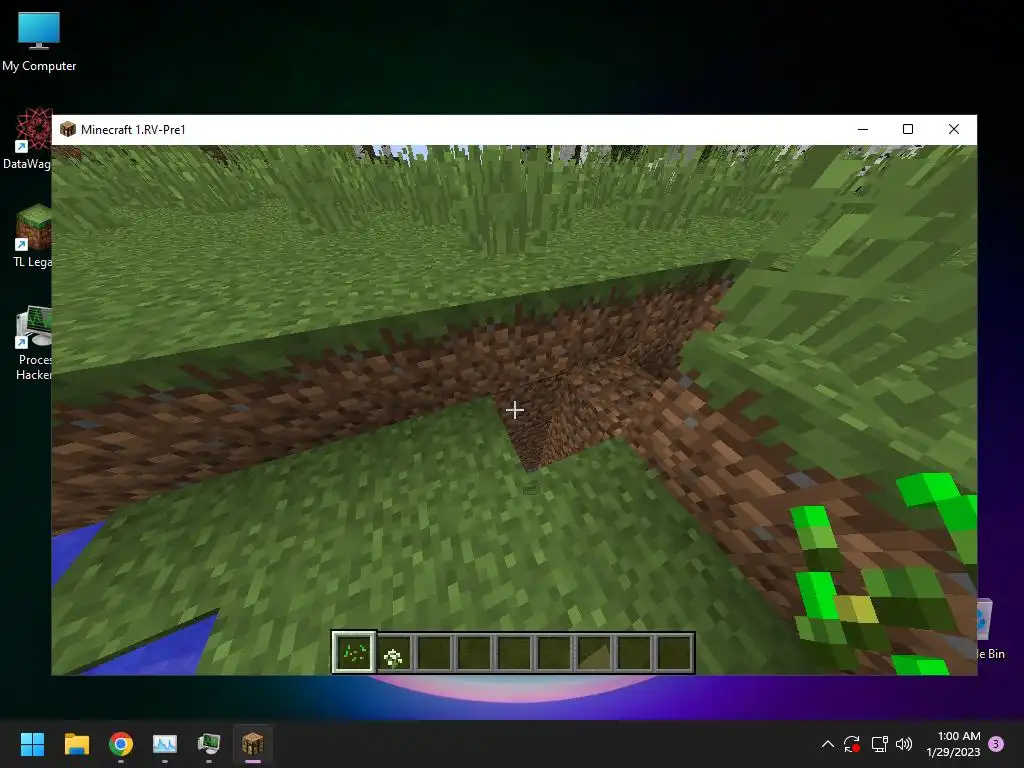
Task: Open Google Chrome from the taskbar
Action: coord(121,744)
